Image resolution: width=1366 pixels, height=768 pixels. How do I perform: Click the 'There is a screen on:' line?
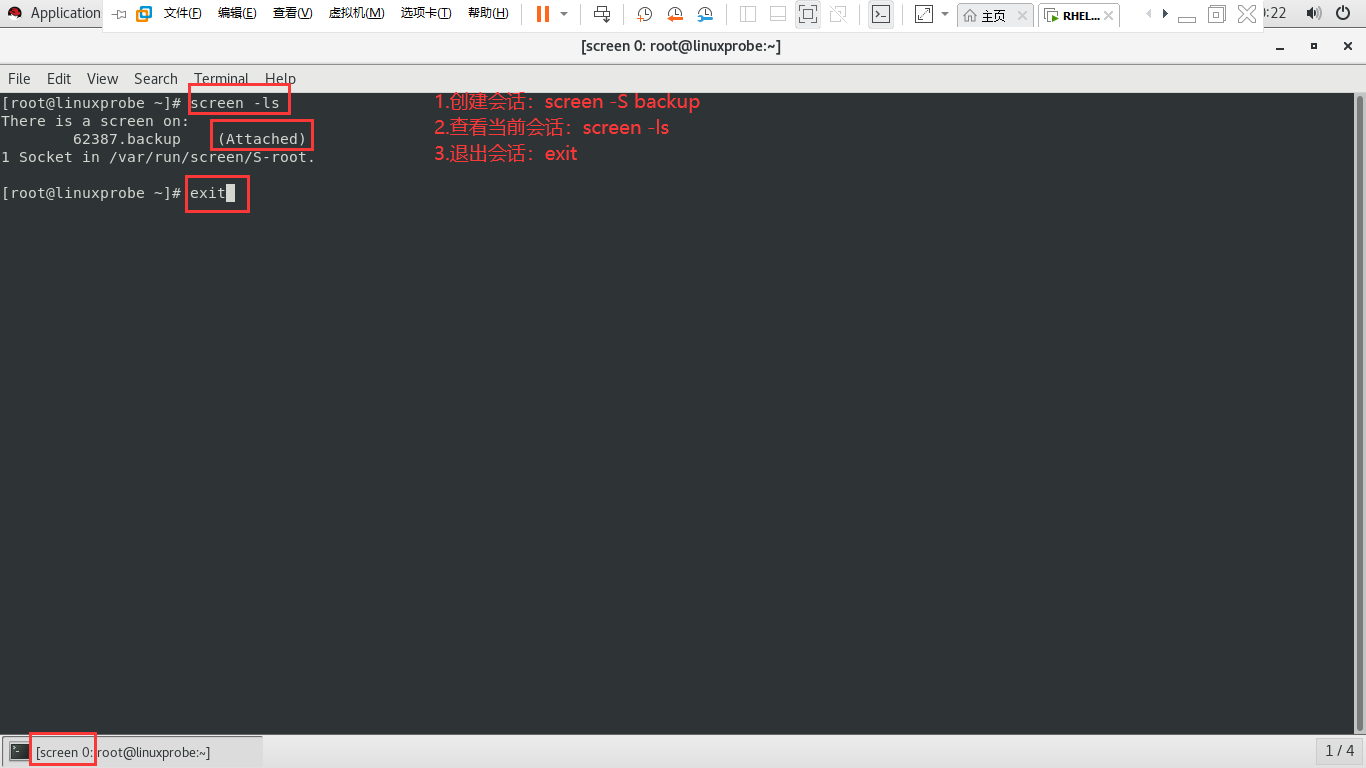95,121
